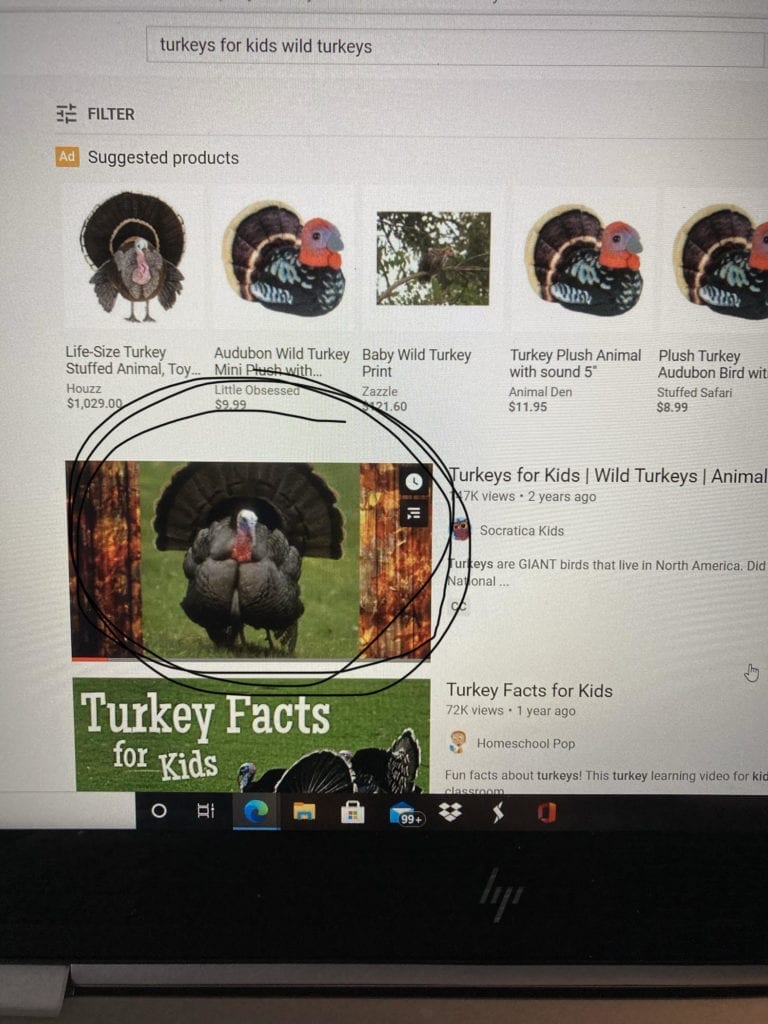
Task: Open the Mail app showing 99+
Action: point(405,814)
